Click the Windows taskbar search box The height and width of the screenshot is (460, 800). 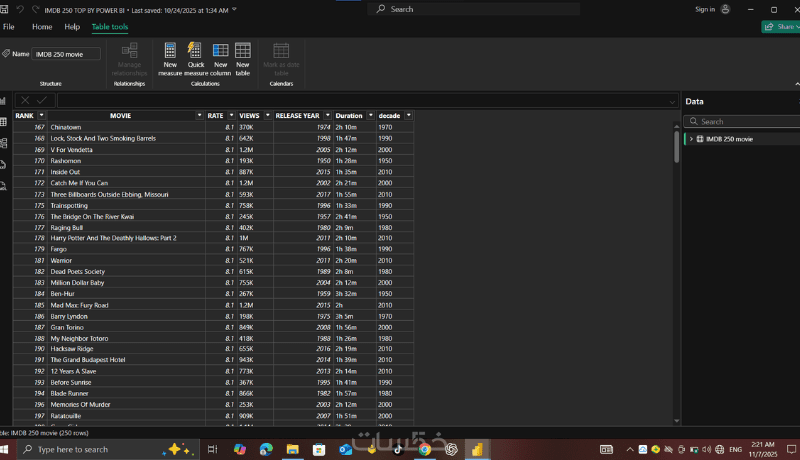tap(107, 449)
